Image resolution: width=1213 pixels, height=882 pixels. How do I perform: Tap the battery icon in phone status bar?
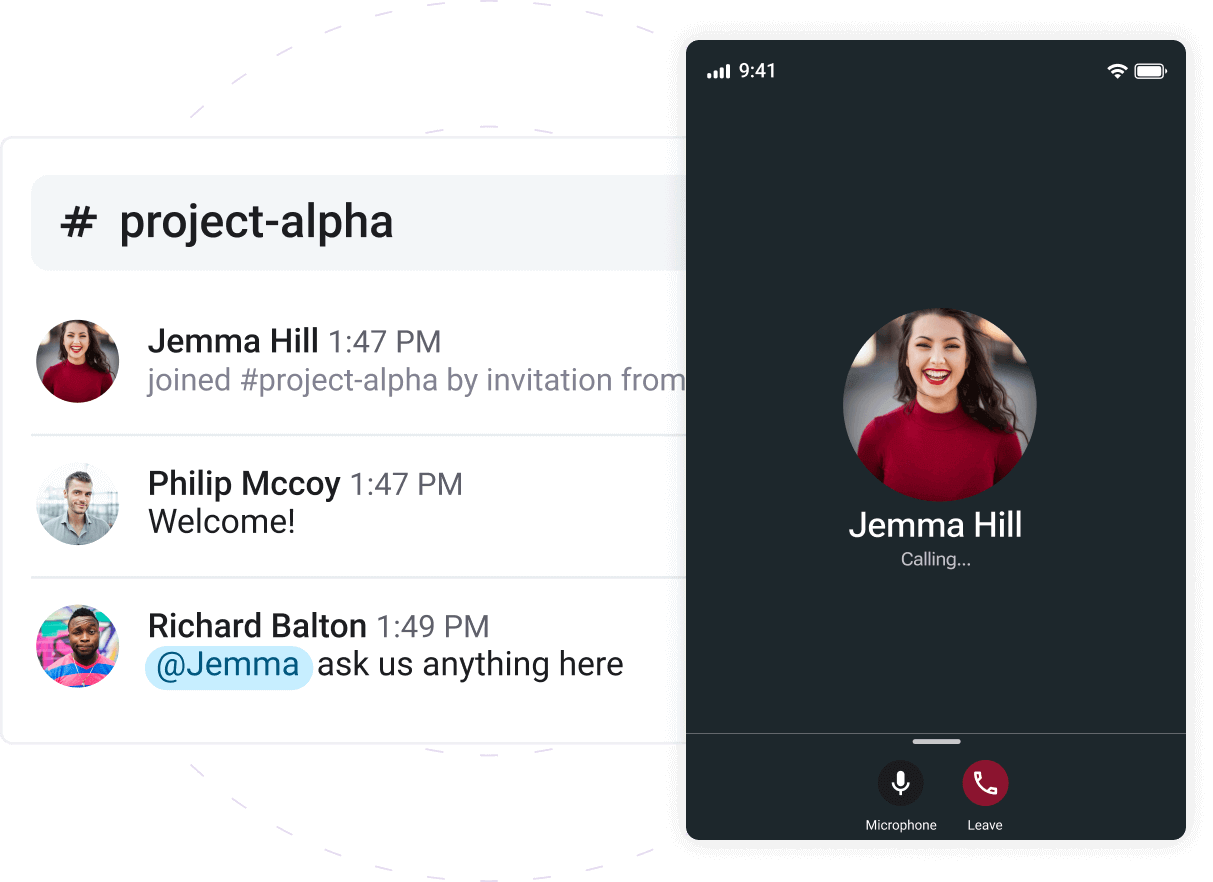(x=1151, y=71)
